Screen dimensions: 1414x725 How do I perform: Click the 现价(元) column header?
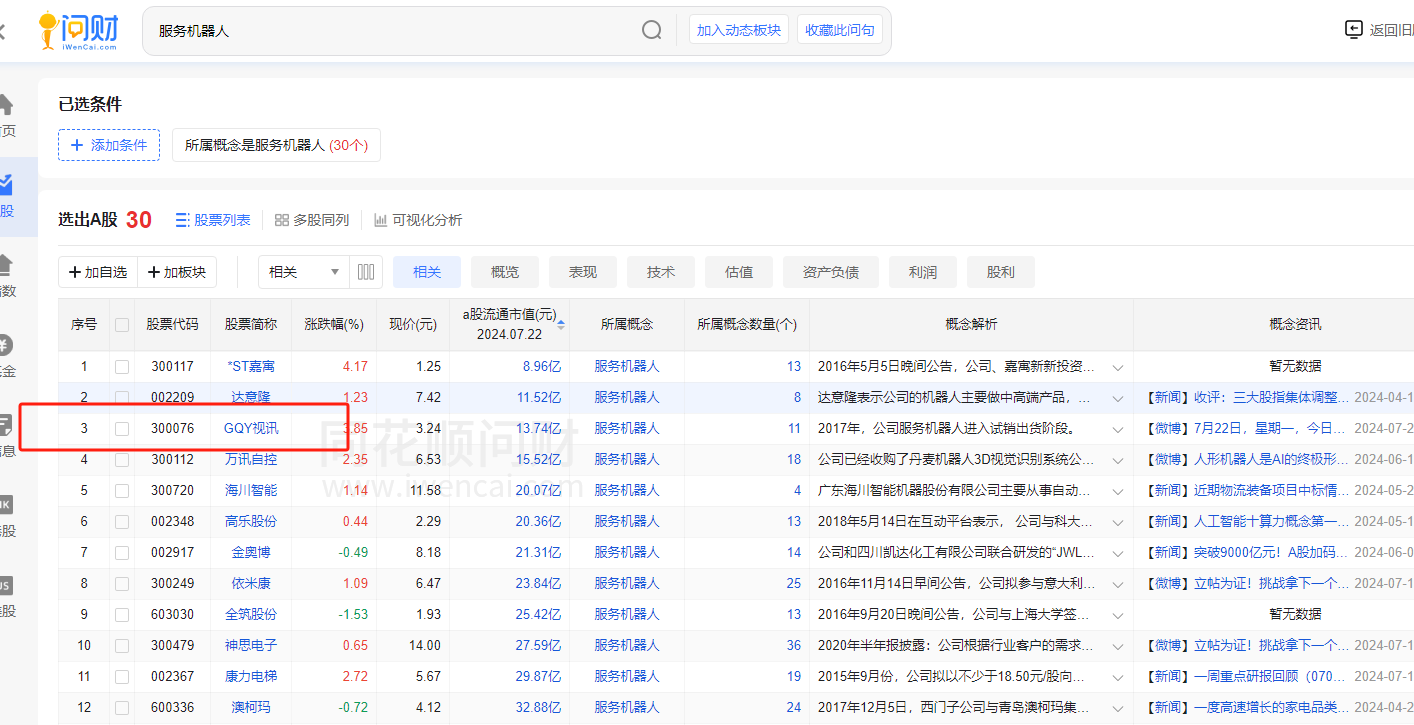point(413,325)
